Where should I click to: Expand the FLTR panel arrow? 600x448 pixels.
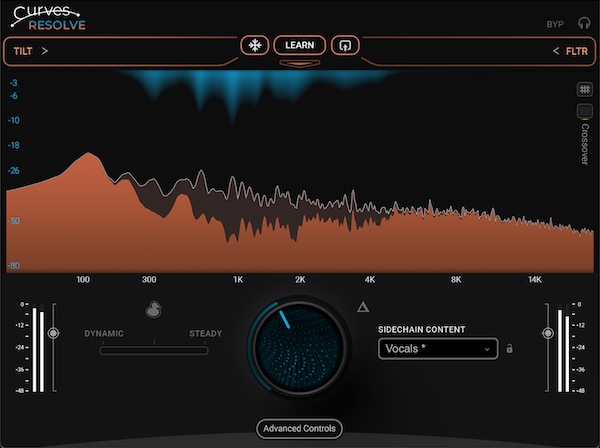555,50
